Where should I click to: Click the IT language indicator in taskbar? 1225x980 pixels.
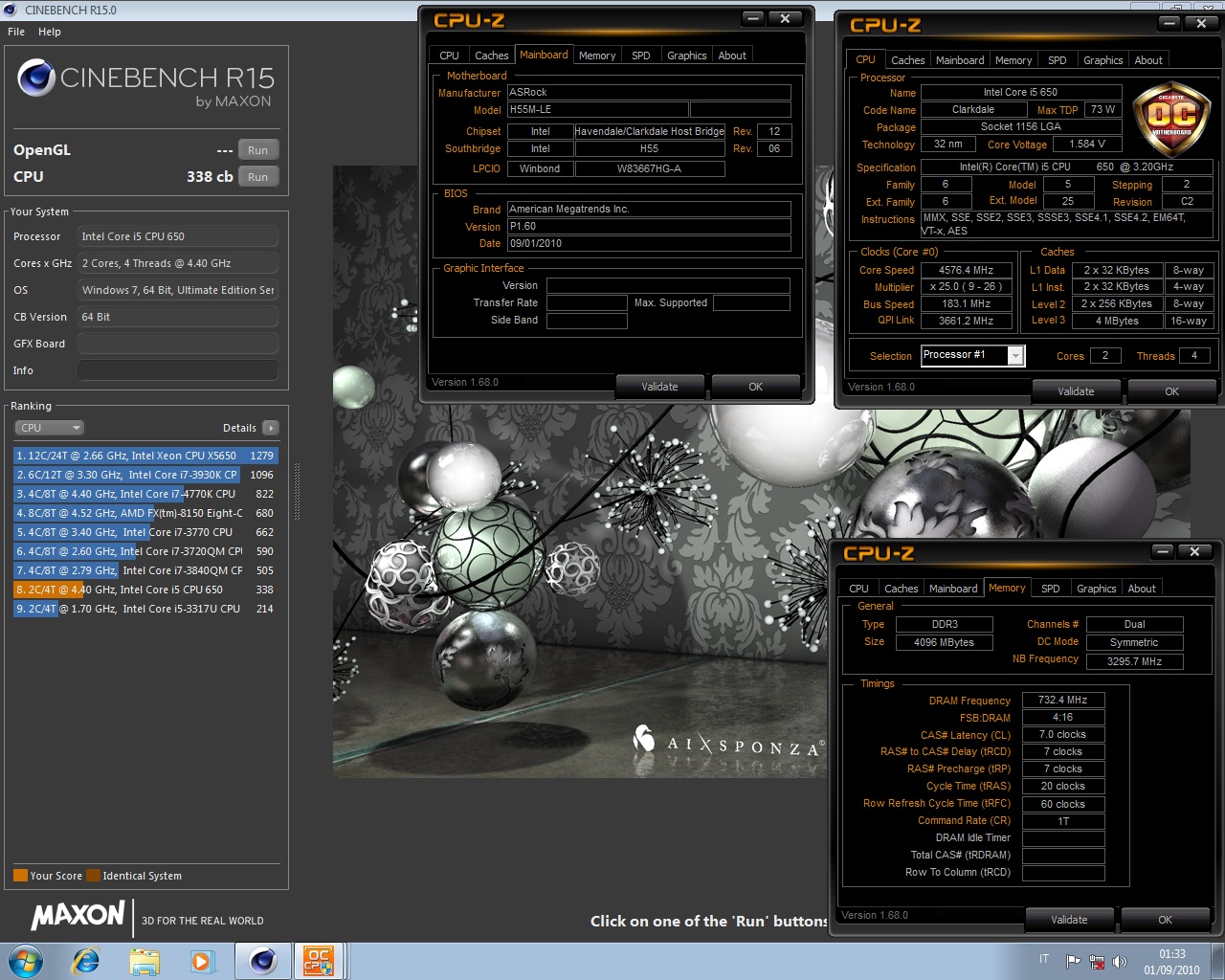pyautogui.click(x=1044, y=959)
